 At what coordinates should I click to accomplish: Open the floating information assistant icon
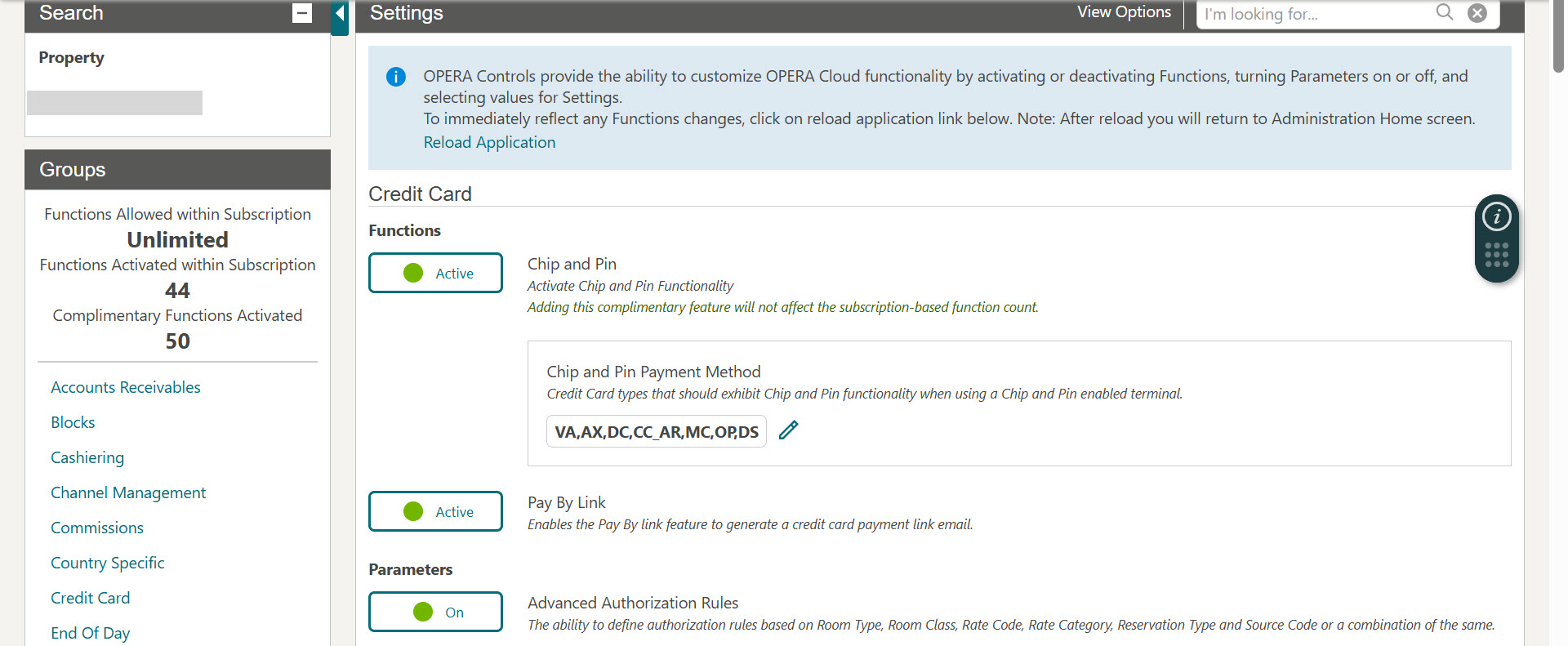[x=1496, y=217]
